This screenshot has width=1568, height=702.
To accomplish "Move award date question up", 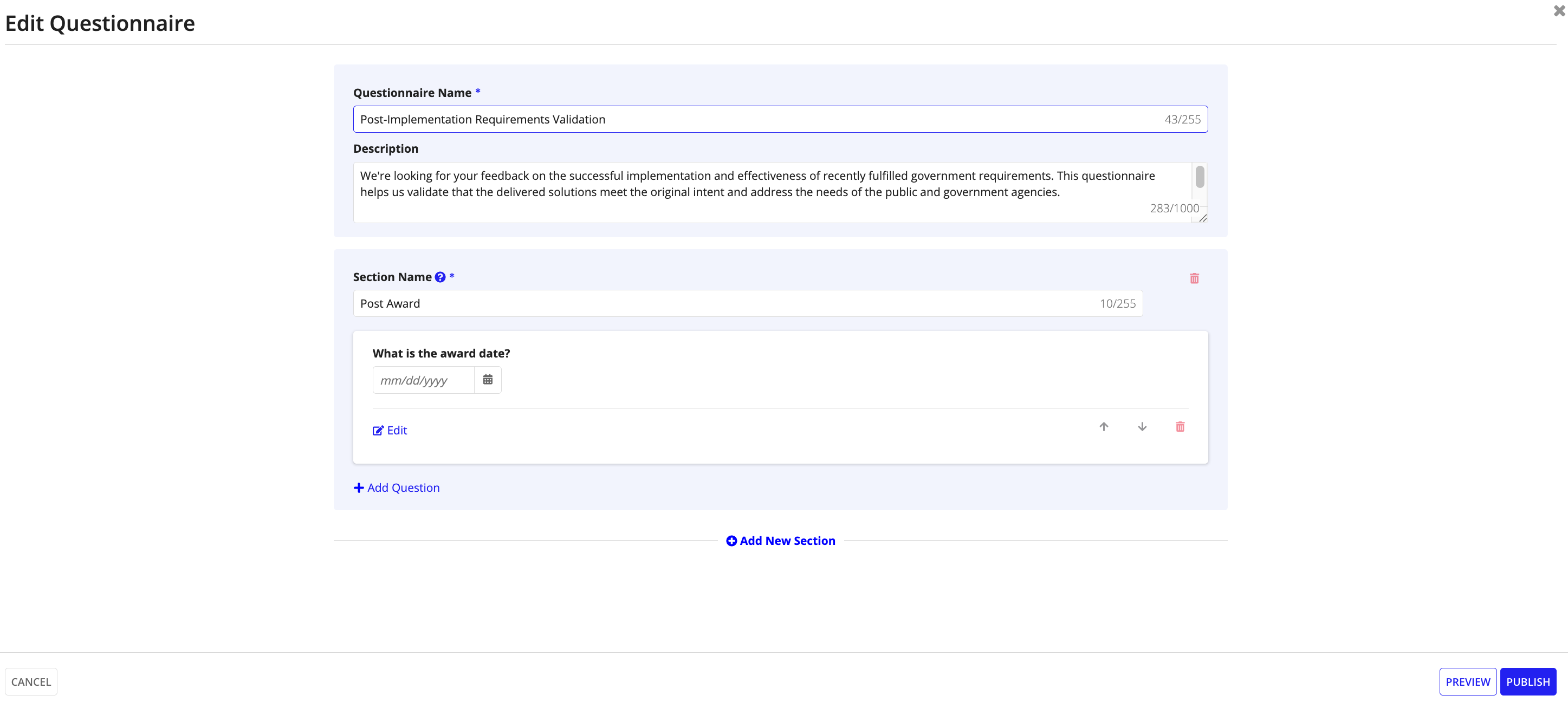I will pos(1103,426).
